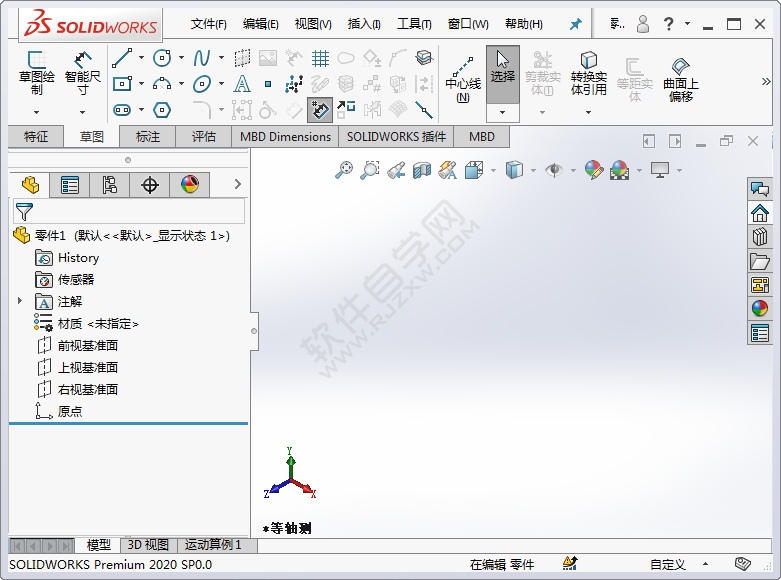Pin the menu bar
This screenshot has width=781, height=580.
point(575,23)
